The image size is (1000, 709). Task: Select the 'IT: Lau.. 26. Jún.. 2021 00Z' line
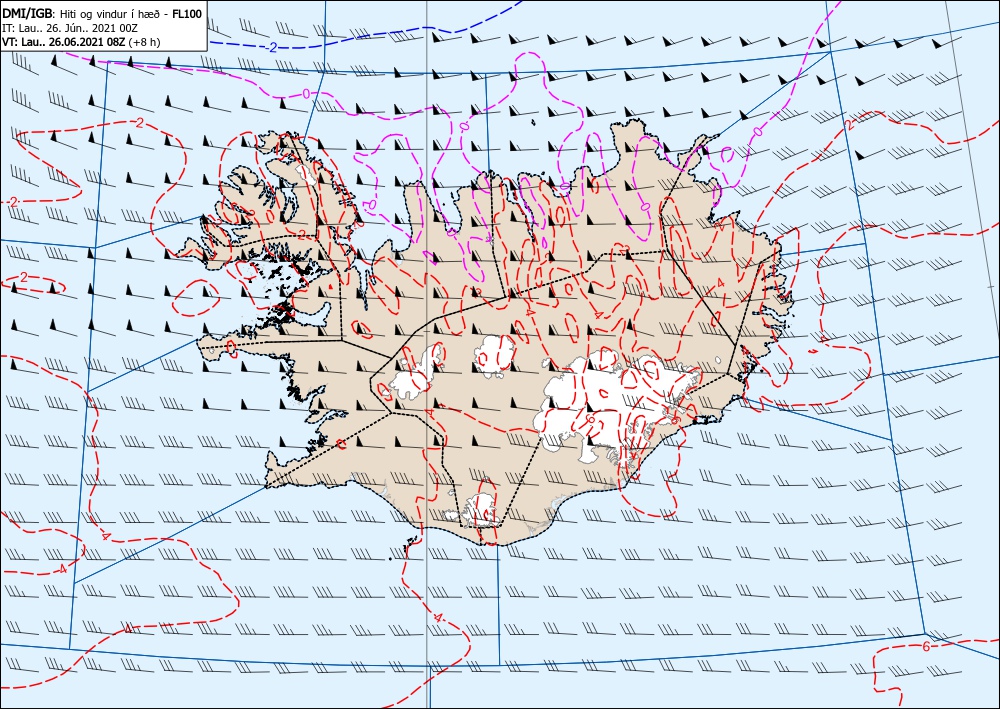70,29
